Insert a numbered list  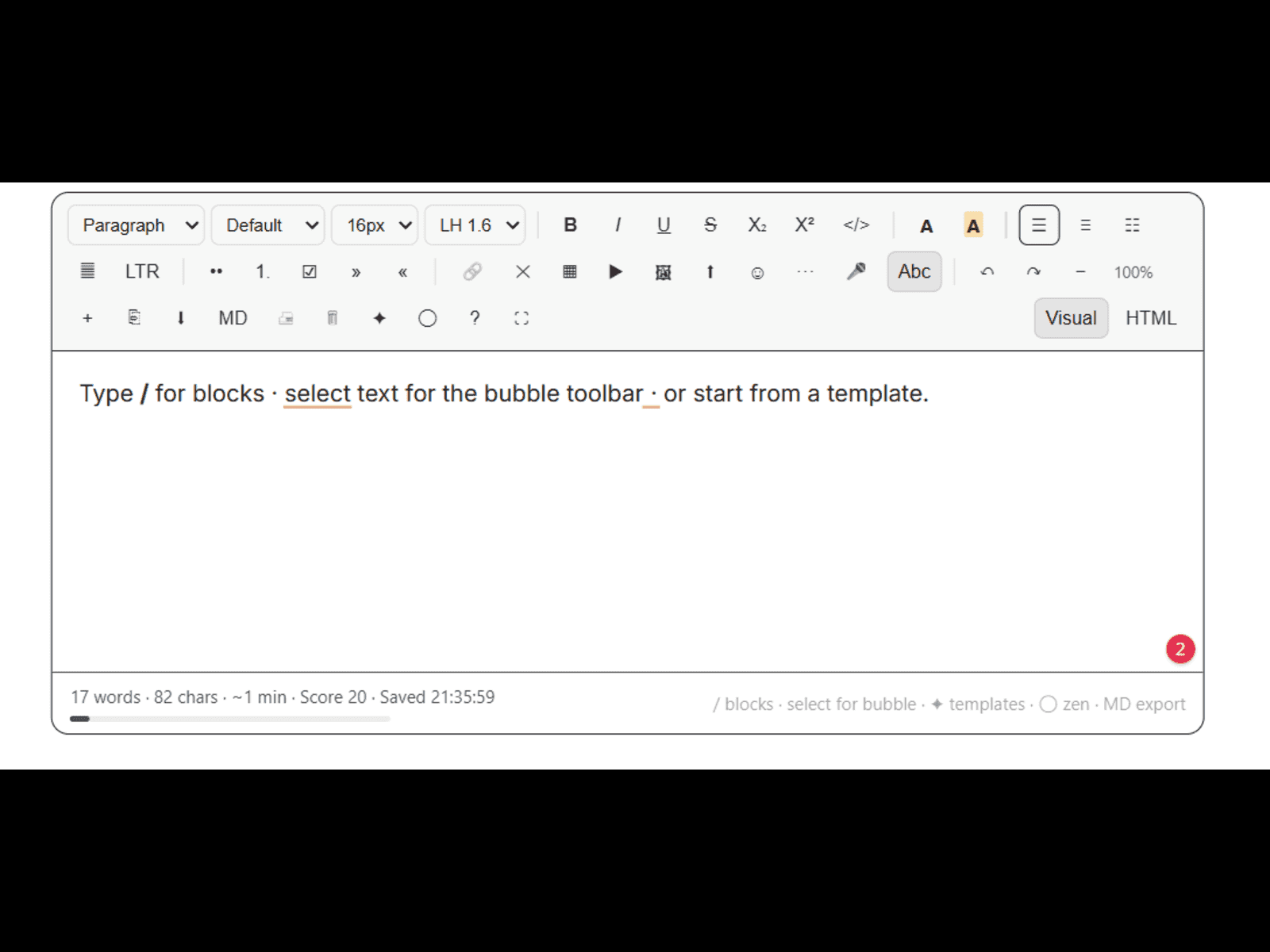click(263, 271)
